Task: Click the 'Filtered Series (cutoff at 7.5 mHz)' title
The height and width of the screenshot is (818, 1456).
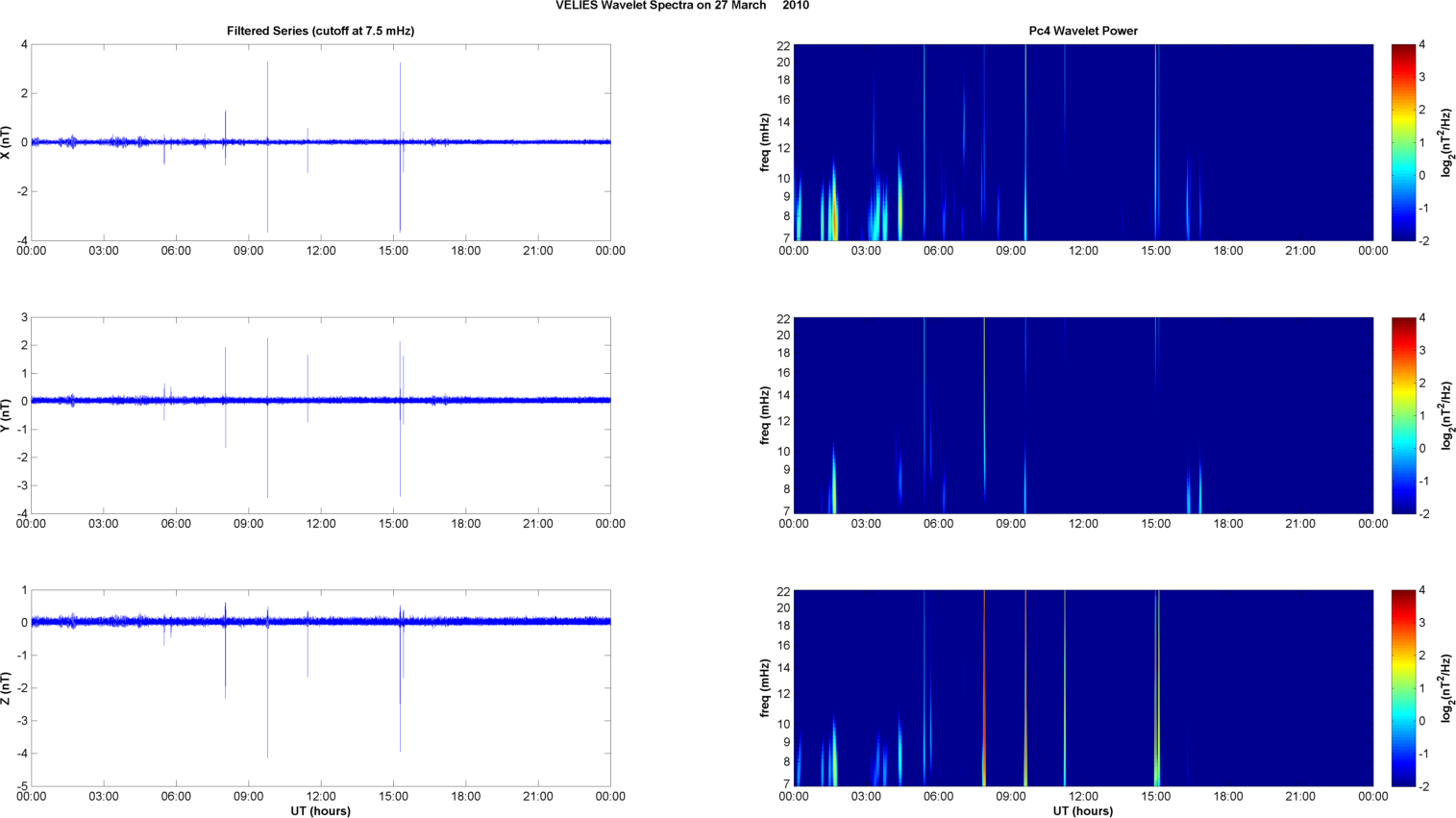Action: tap(320, 31)
